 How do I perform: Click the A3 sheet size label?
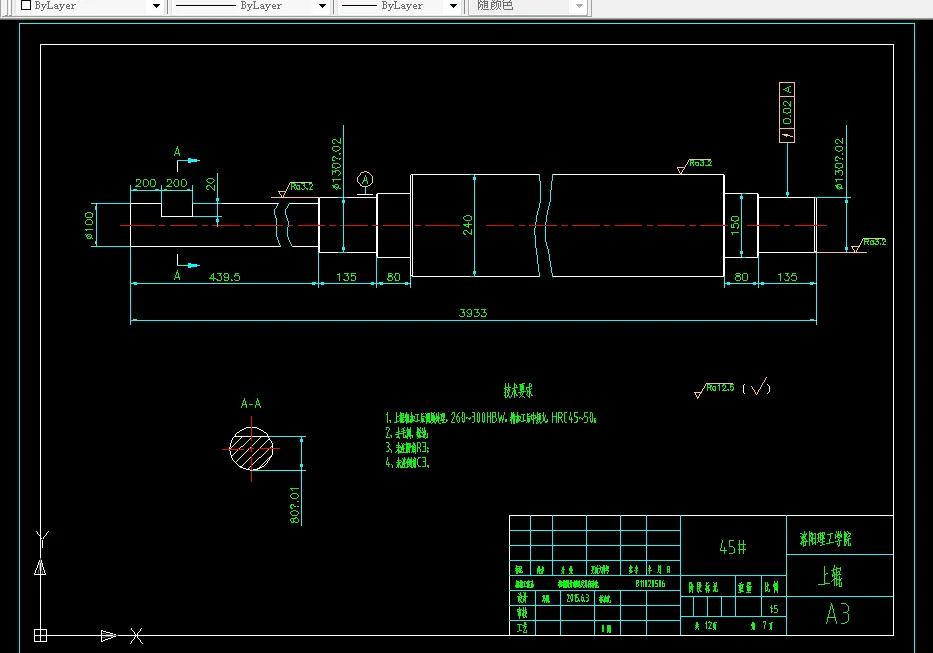point(838,614)
